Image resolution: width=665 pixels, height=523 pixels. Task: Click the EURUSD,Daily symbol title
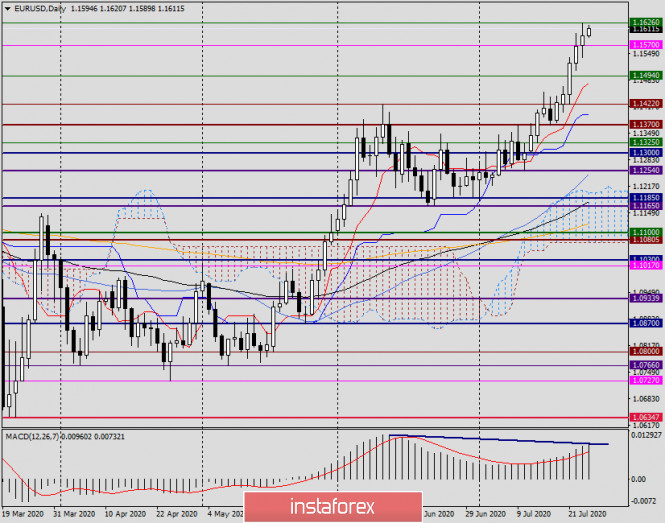coord(38,6)
